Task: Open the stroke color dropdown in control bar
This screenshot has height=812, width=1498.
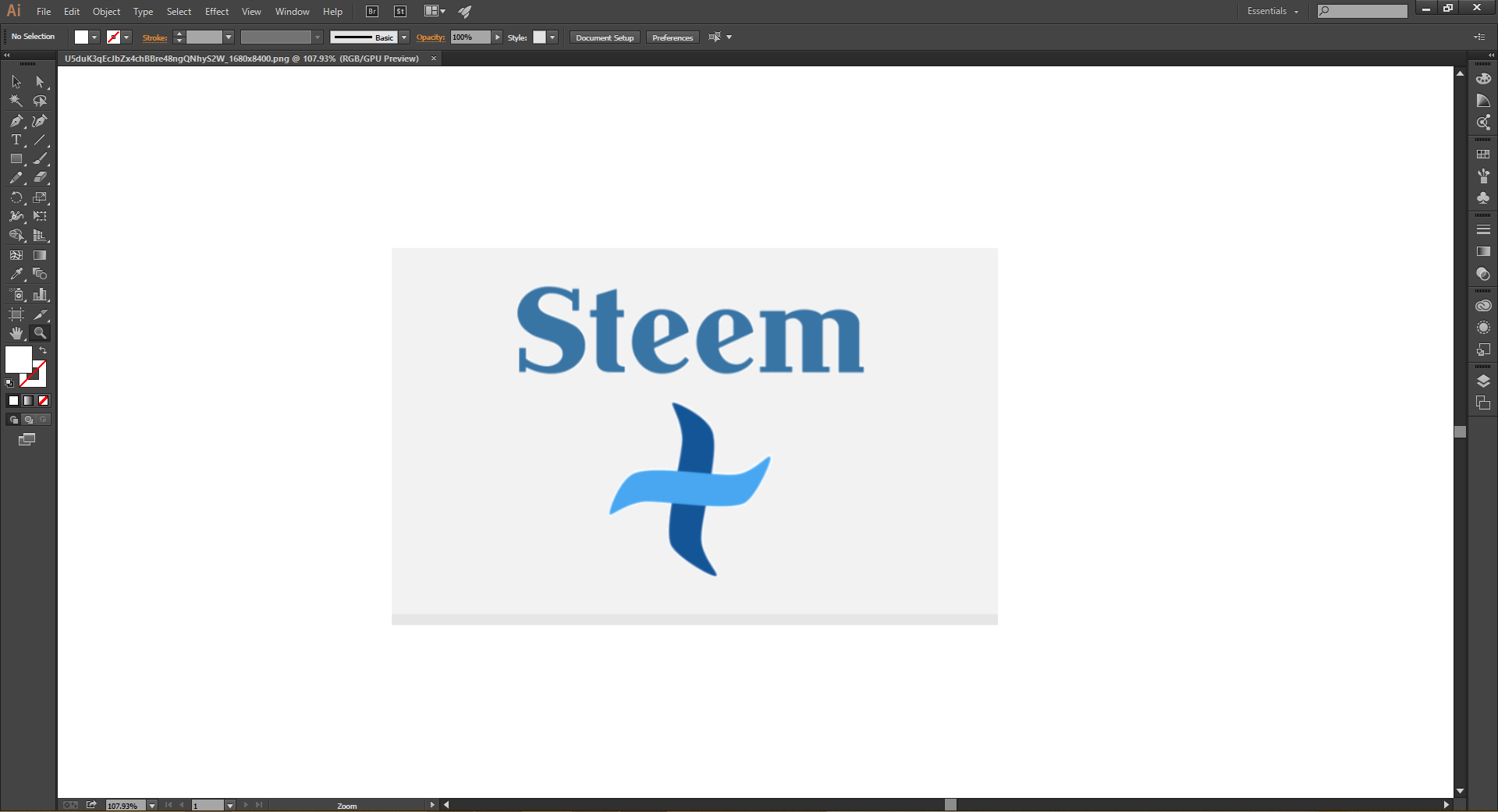Action: click(126, 37)
